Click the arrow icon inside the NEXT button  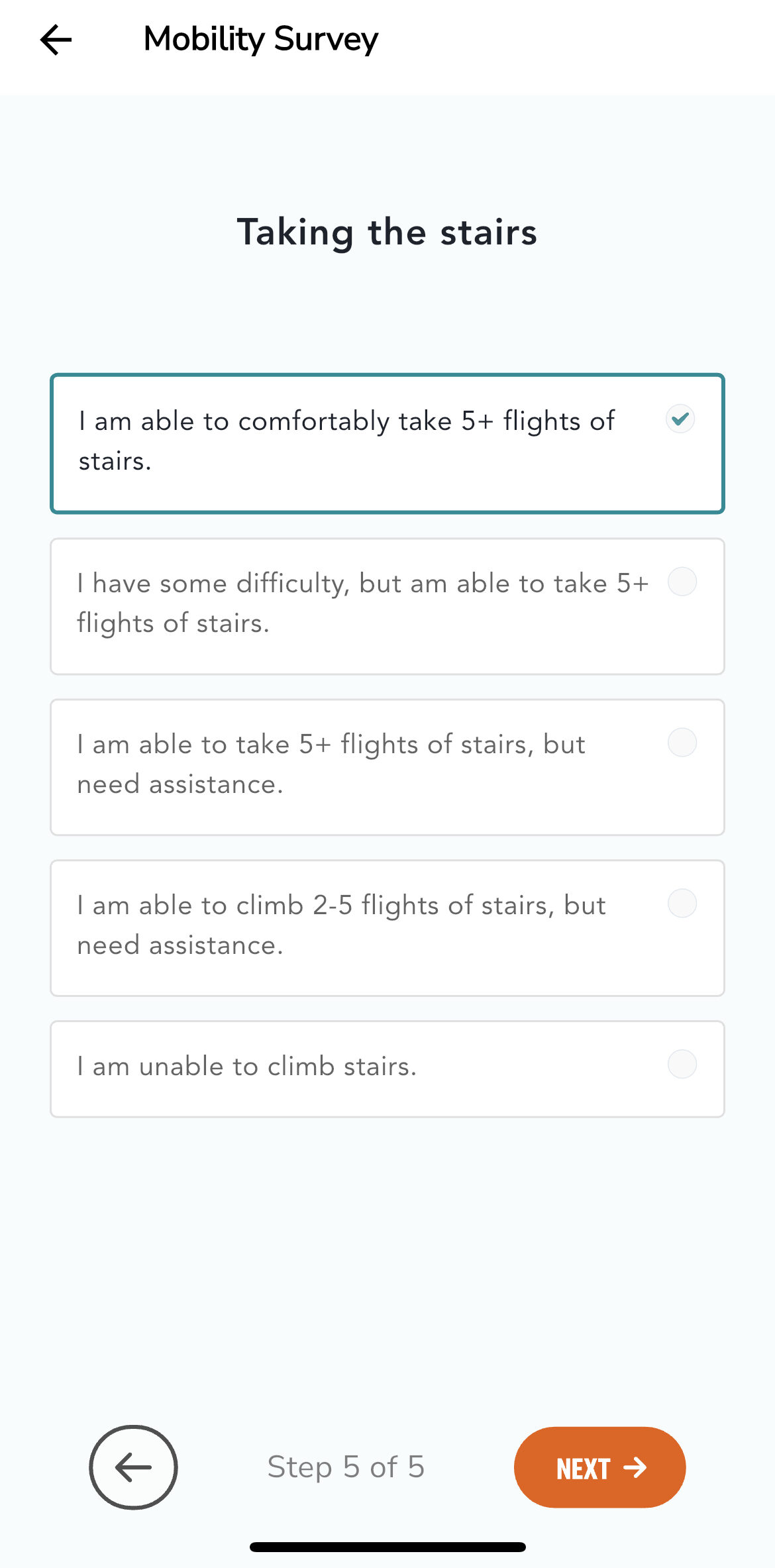coord(635,1467)
